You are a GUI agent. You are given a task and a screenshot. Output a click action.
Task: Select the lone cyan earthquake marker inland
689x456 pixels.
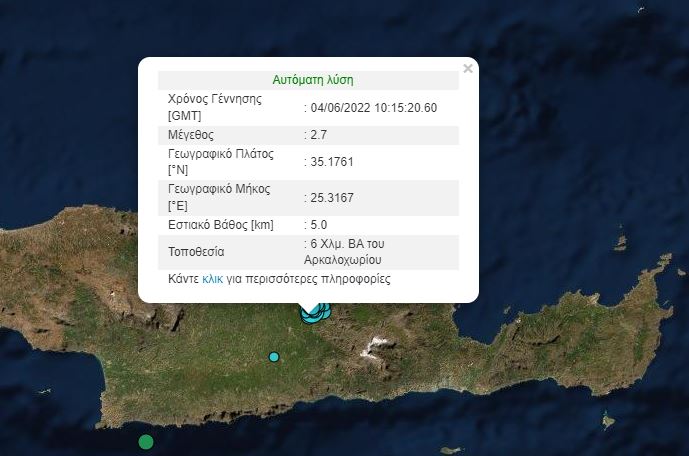tap(274, 357)
